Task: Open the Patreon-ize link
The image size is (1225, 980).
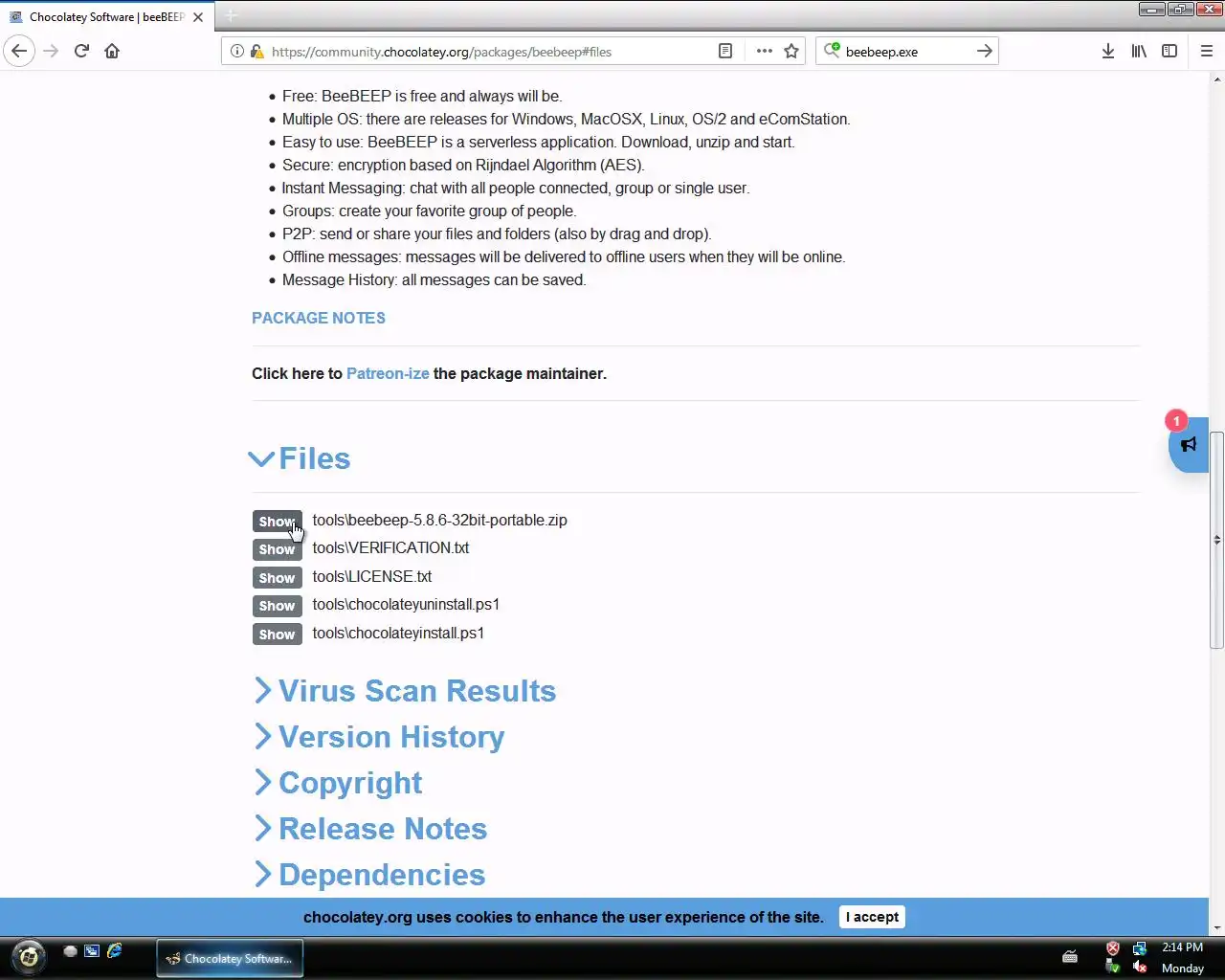Action: click(388, 373)
